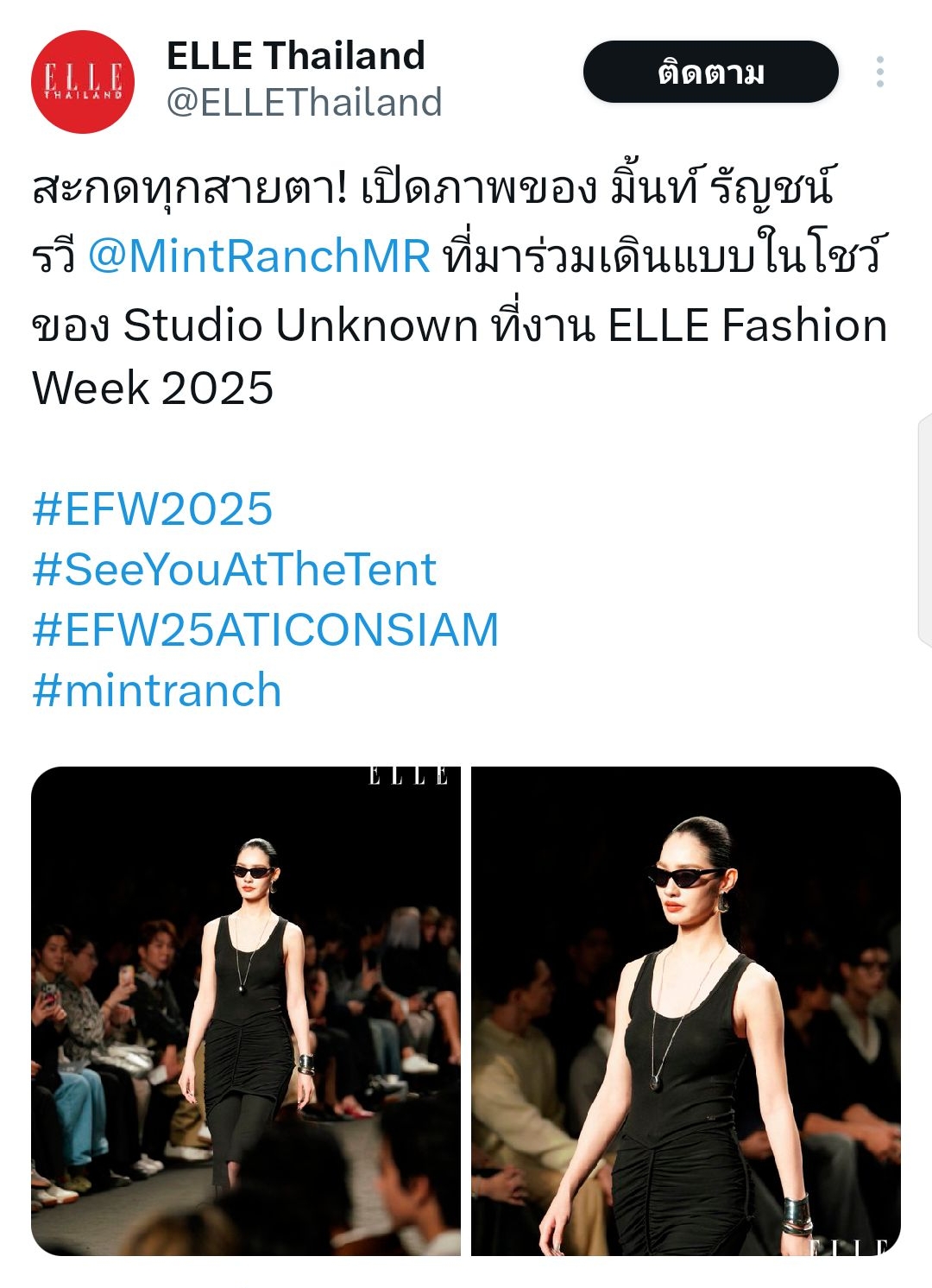This screenshot has width=932, height=1288.
Task: View the left runway full-body photo
Action: pyautogui.click(x=246, y=1011)
